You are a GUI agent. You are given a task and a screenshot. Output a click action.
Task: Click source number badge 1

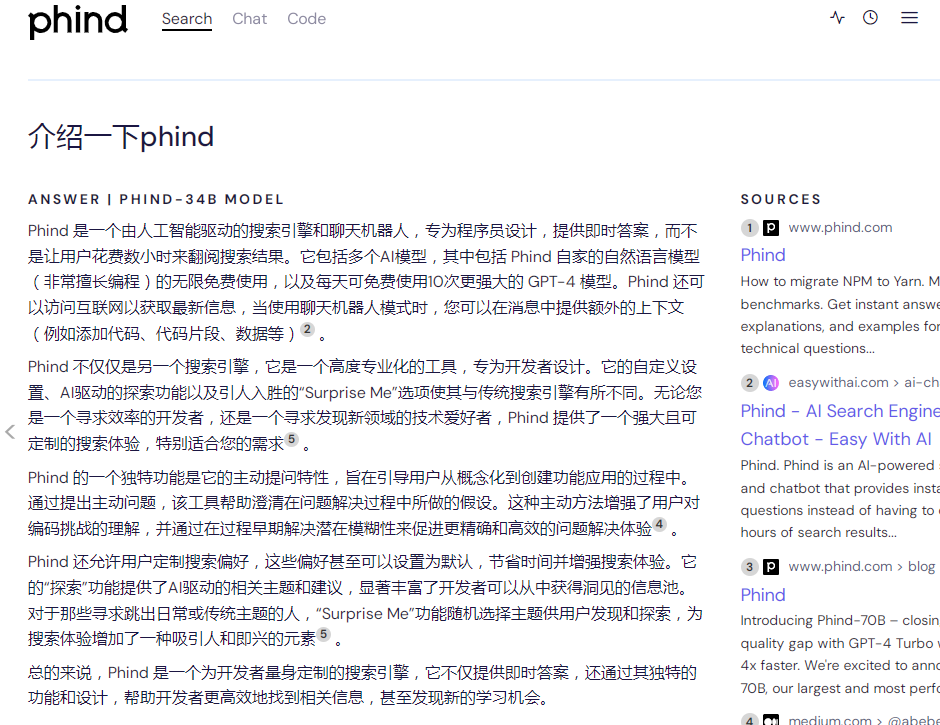(749, 228)
